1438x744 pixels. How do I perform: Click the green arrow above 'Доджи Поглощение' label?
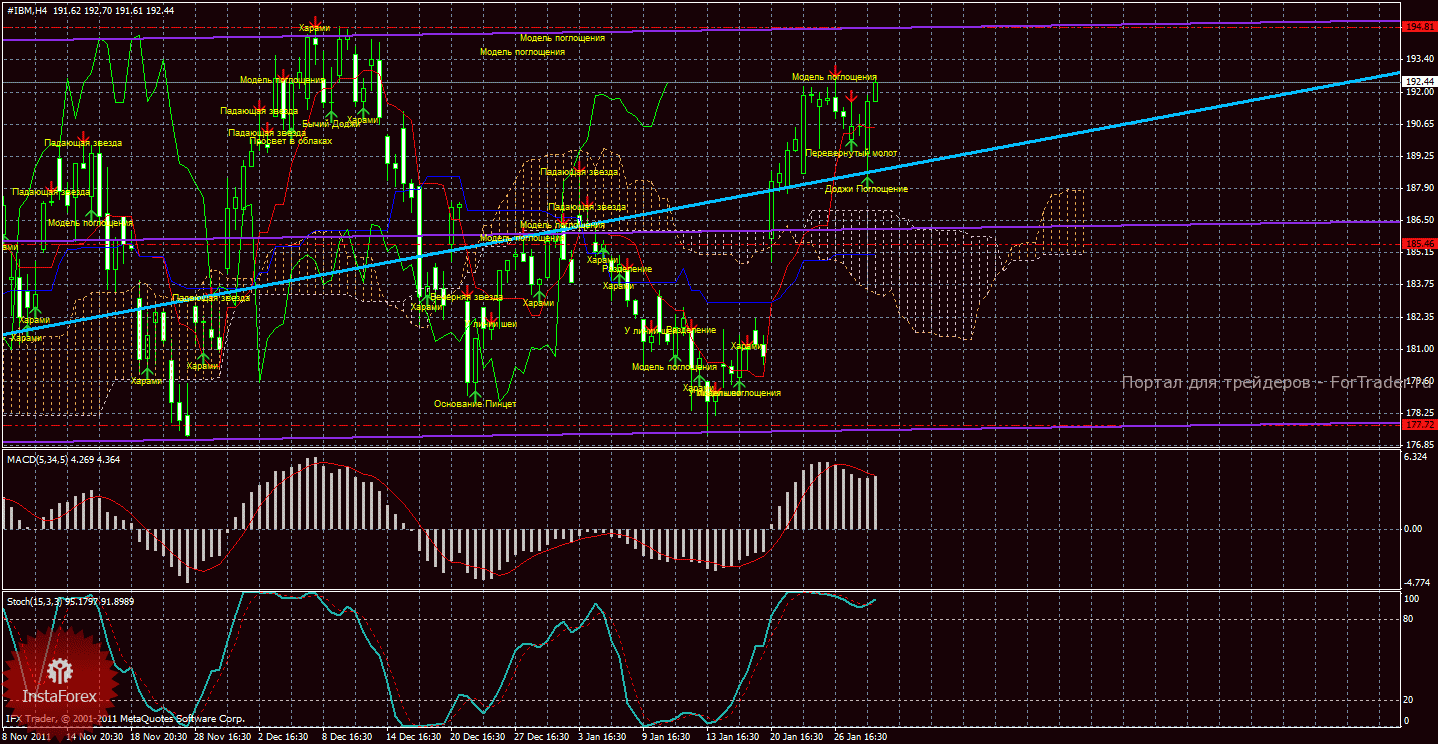(x=867, y=176)
